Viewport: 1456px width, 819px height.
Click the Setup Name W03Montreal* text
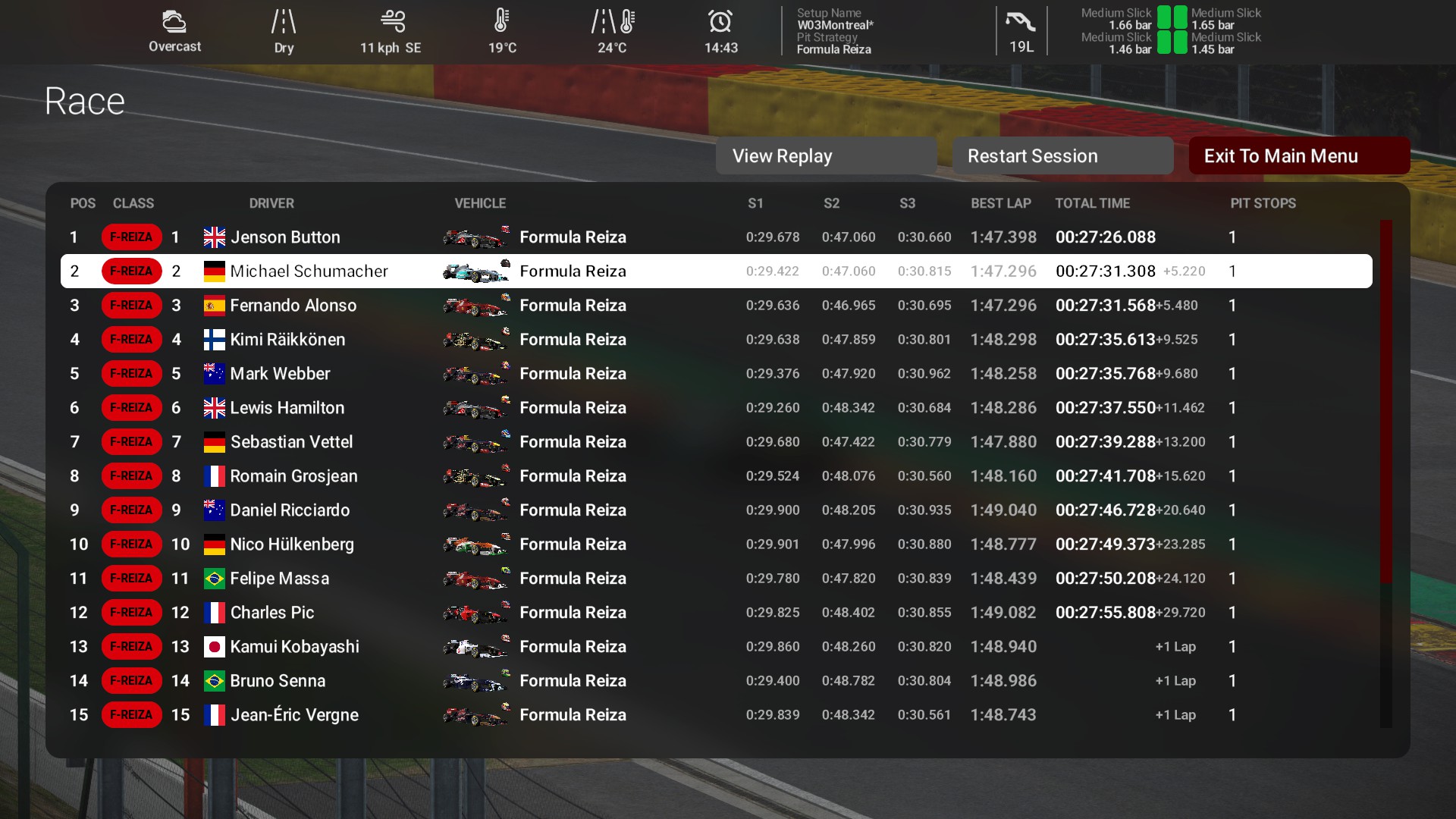point(835,25)
